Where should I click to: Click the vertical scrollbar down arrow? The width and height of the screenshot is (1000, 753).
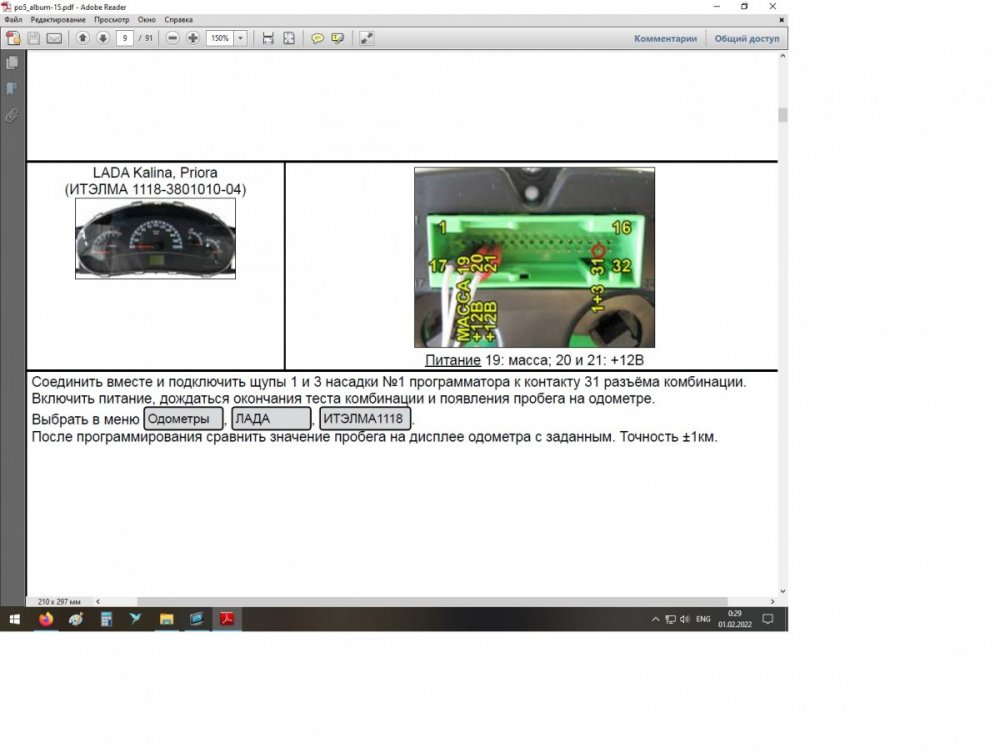783,591
